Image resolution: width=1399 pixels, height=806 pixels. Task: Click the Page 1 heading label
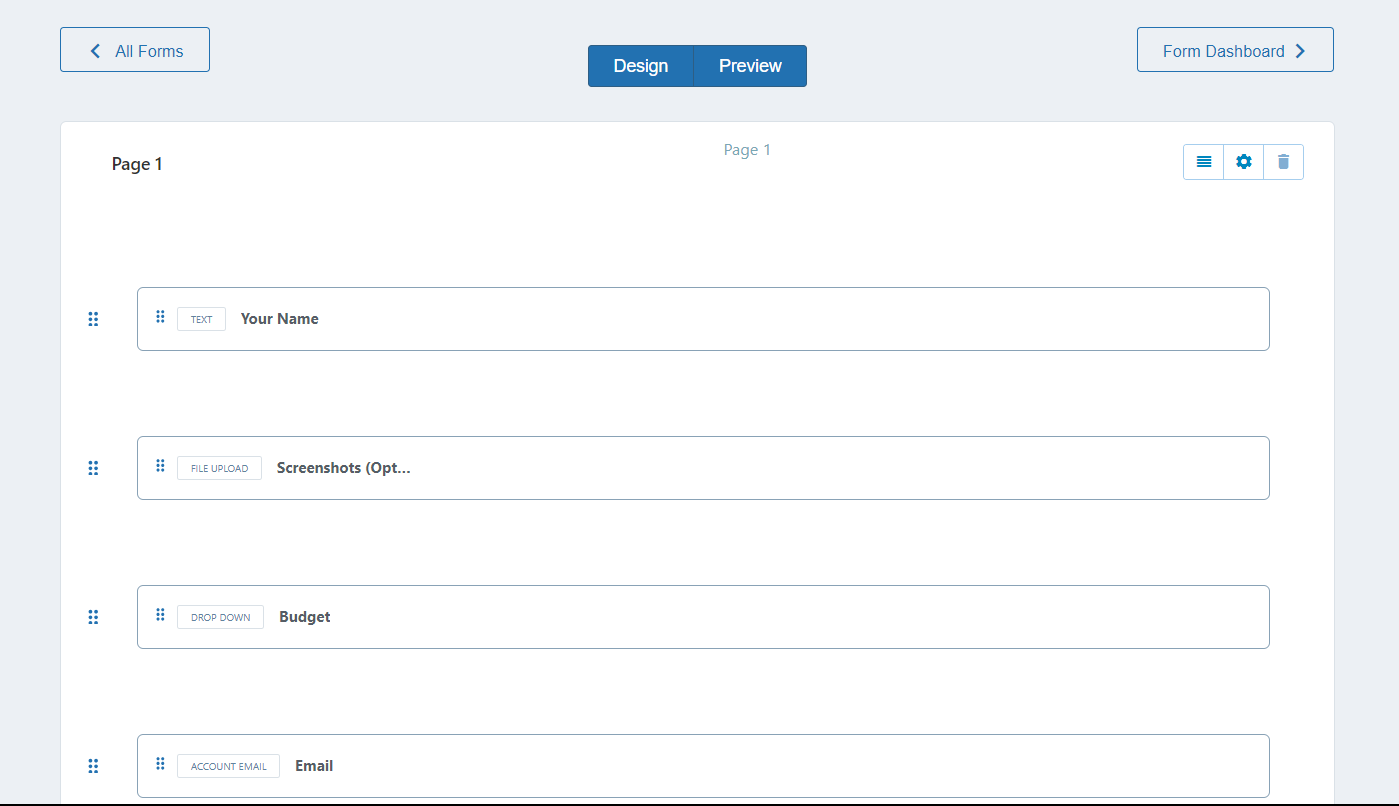137,163
